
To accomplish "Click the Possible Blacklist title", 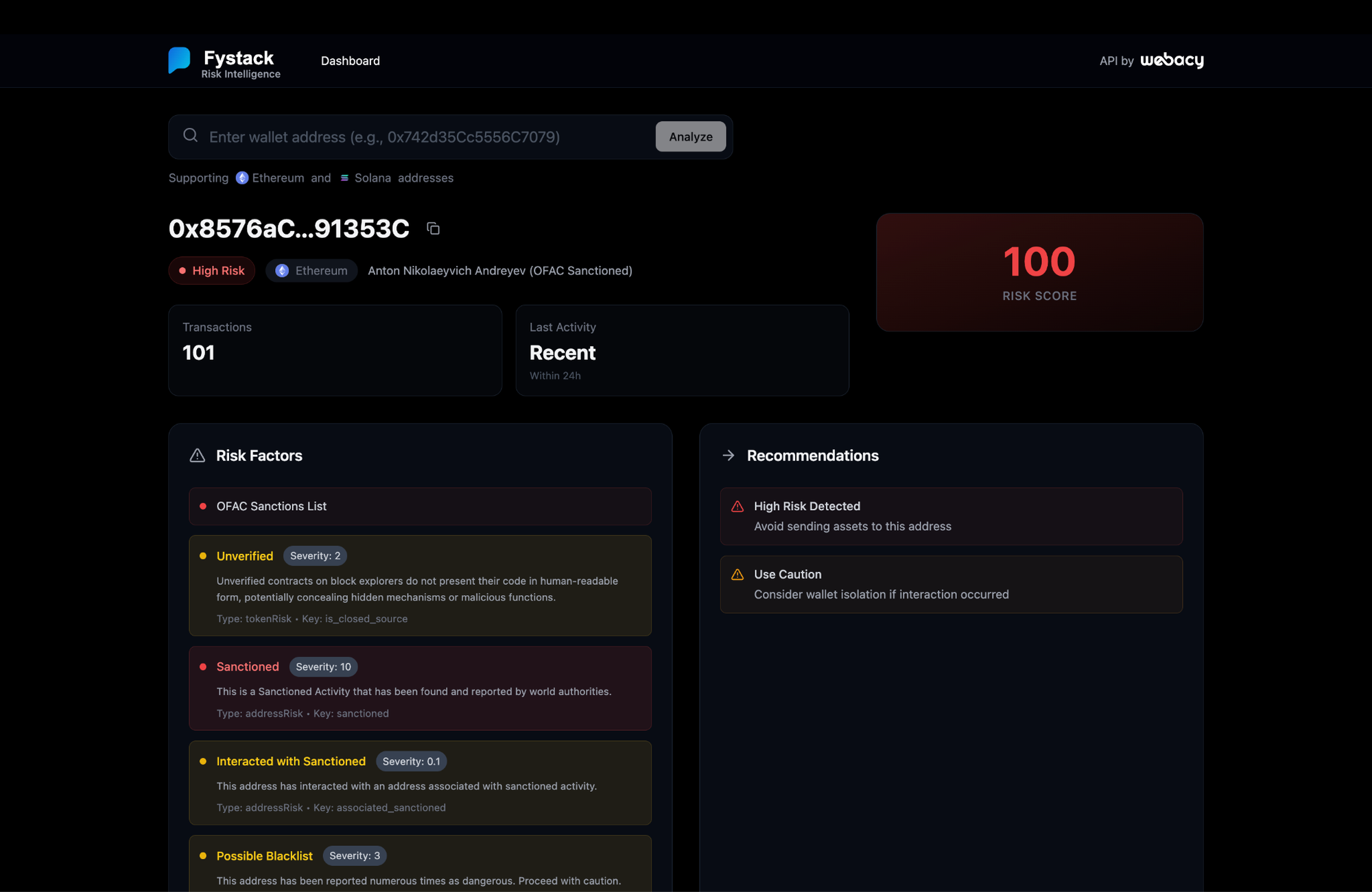I will pyautogui.click(x=264, y=856).
